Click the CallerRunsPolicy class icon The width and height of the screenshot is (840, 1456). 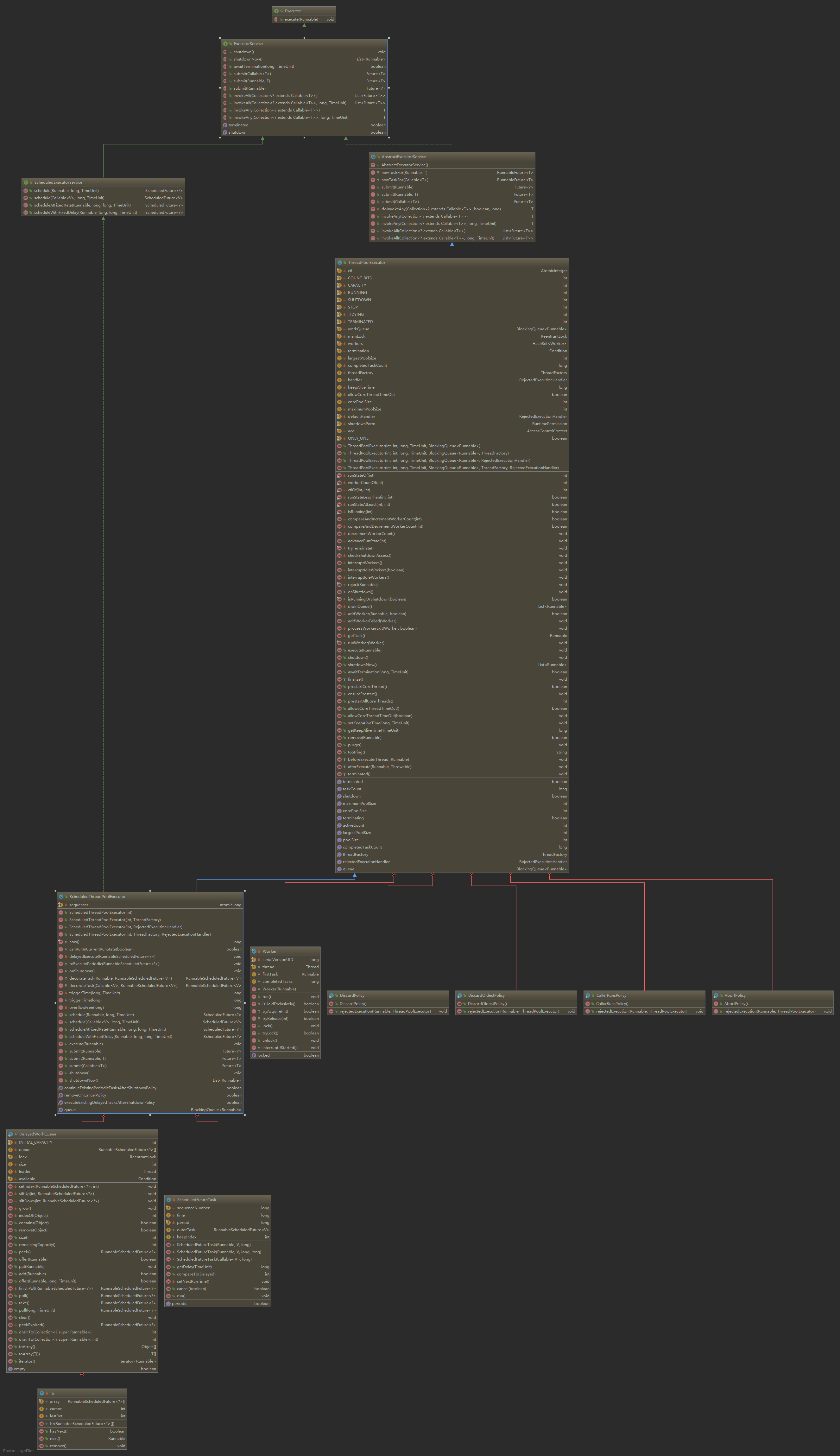[587, 995]
